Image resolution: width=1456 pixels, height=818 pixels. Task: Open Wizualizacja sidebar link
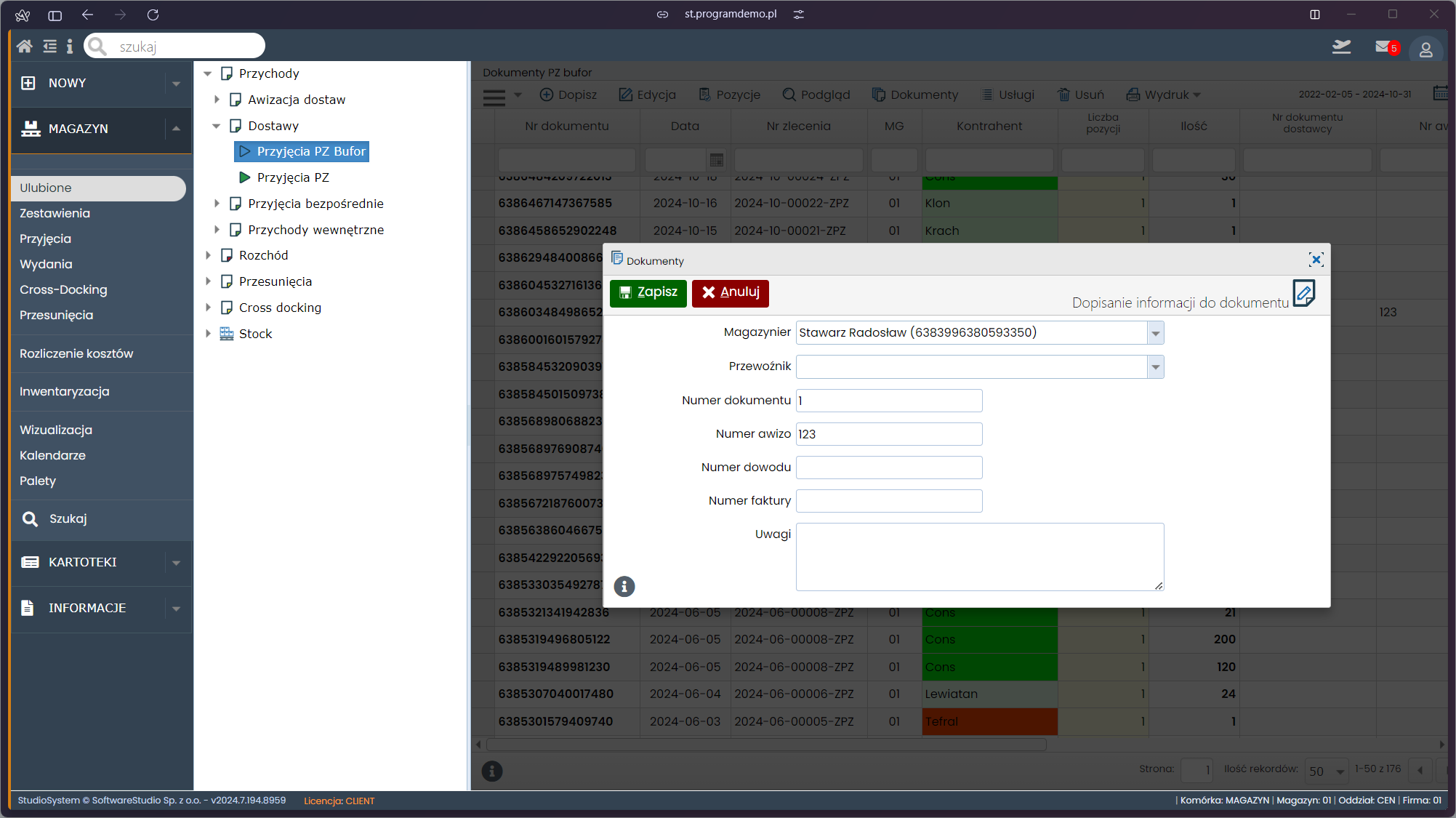coord(56,430)
